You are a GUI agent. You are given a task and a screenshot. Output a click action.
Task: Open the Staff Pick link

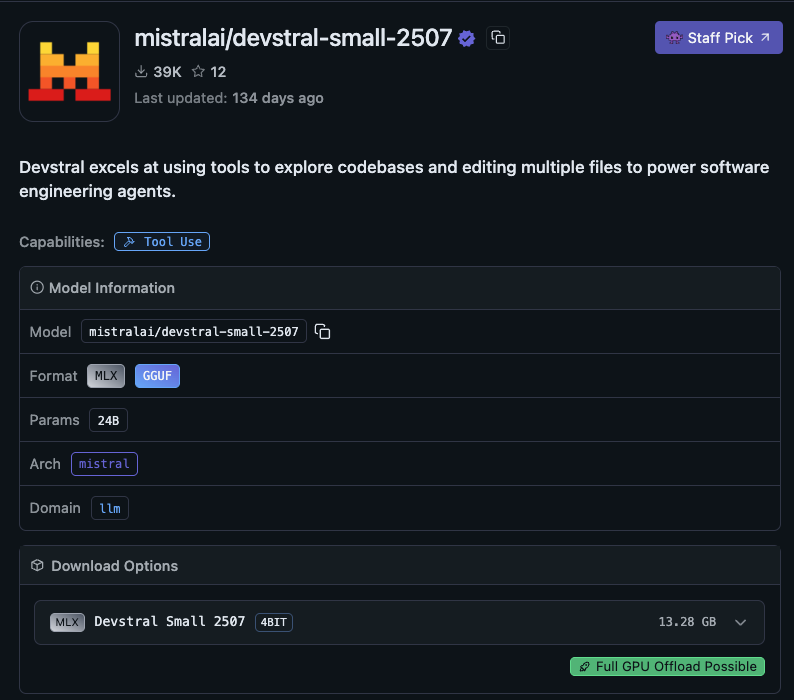[719, 37]
